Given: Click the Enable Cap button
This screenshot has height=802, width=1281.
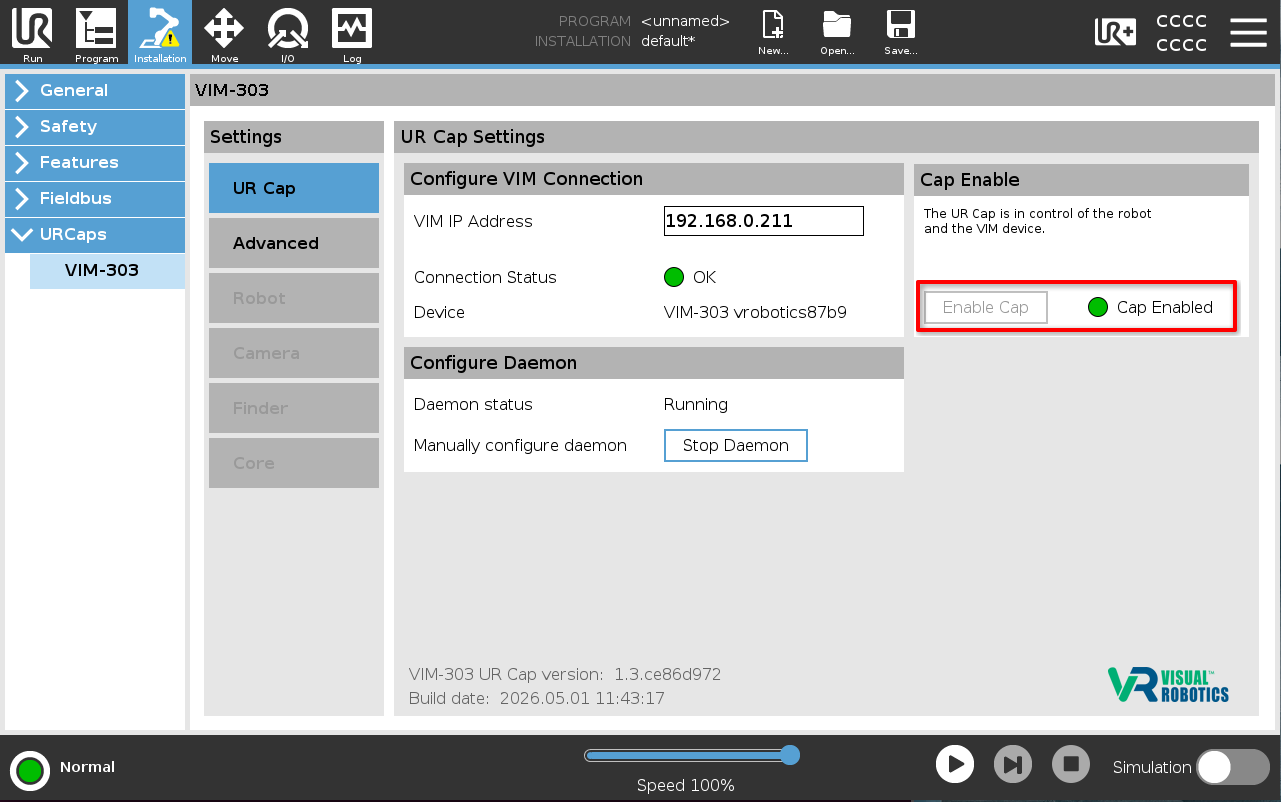Looking at the screenshot, I should pos(986,307).
